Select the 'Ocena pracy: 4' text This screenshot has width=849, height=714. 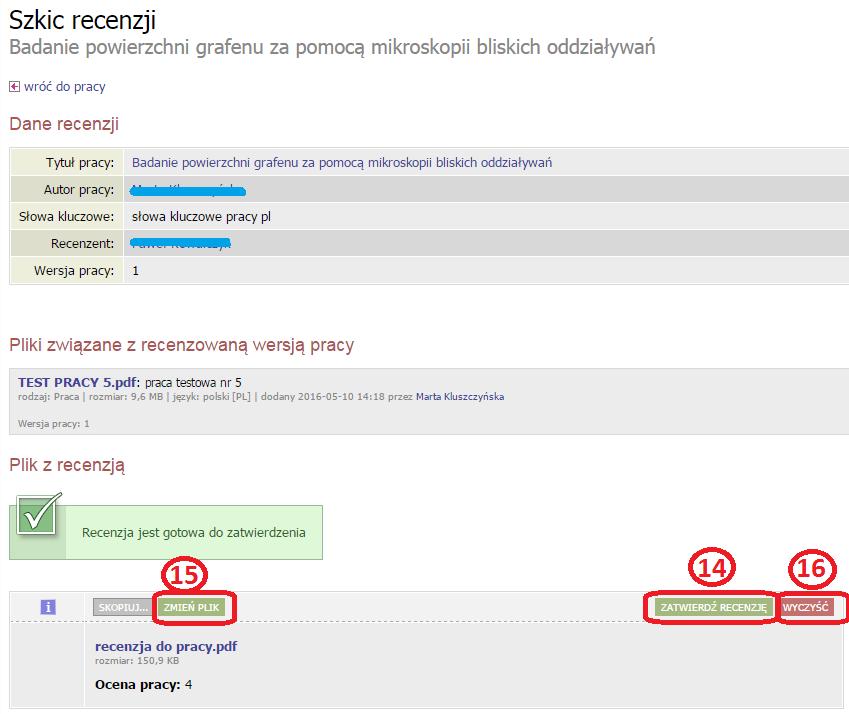143,684
